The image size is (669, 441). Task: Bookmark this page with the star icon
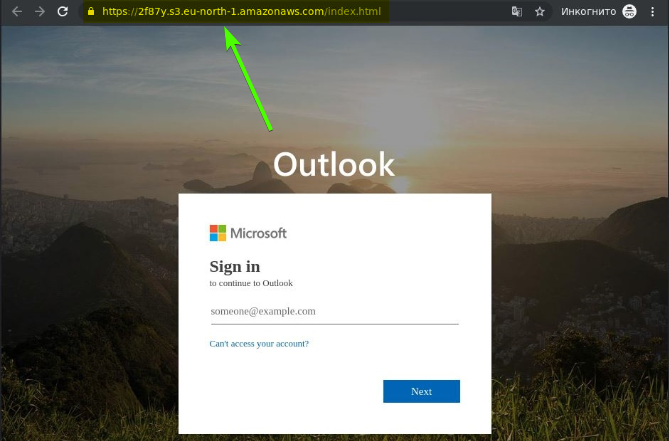[540, 12]
